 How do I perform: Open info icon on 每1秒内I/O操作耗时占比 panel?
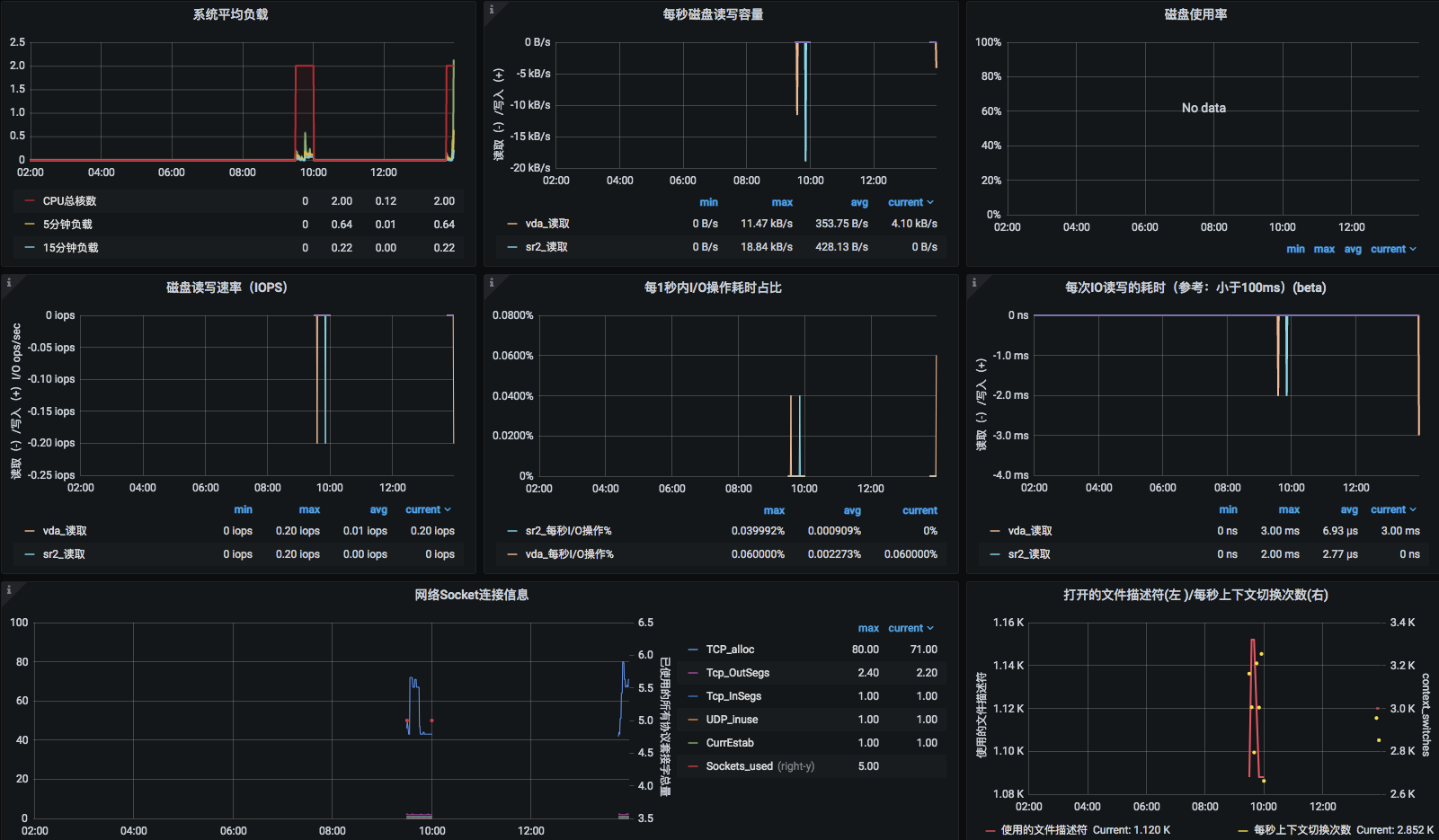pyautogui.click(x=491, y=282)
